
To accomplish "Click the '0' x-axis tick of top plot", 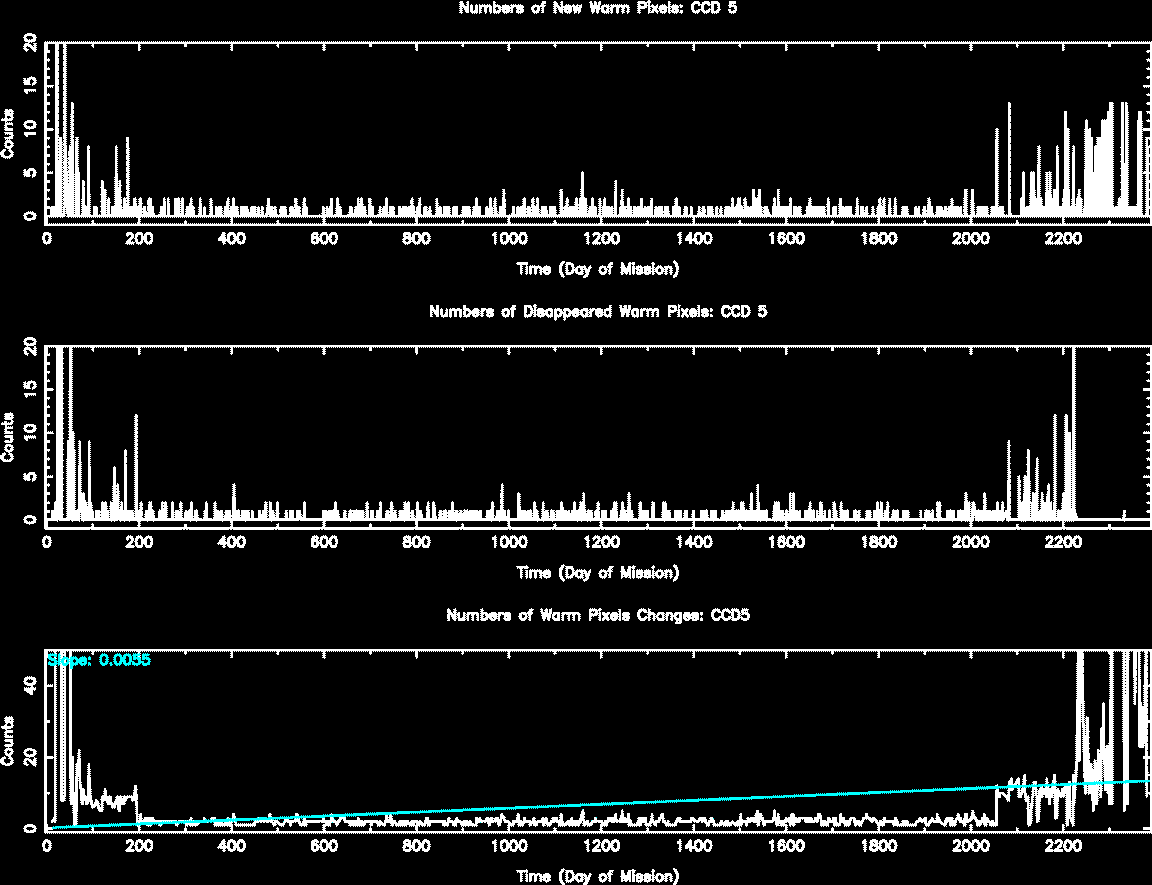I will [47, 238].
